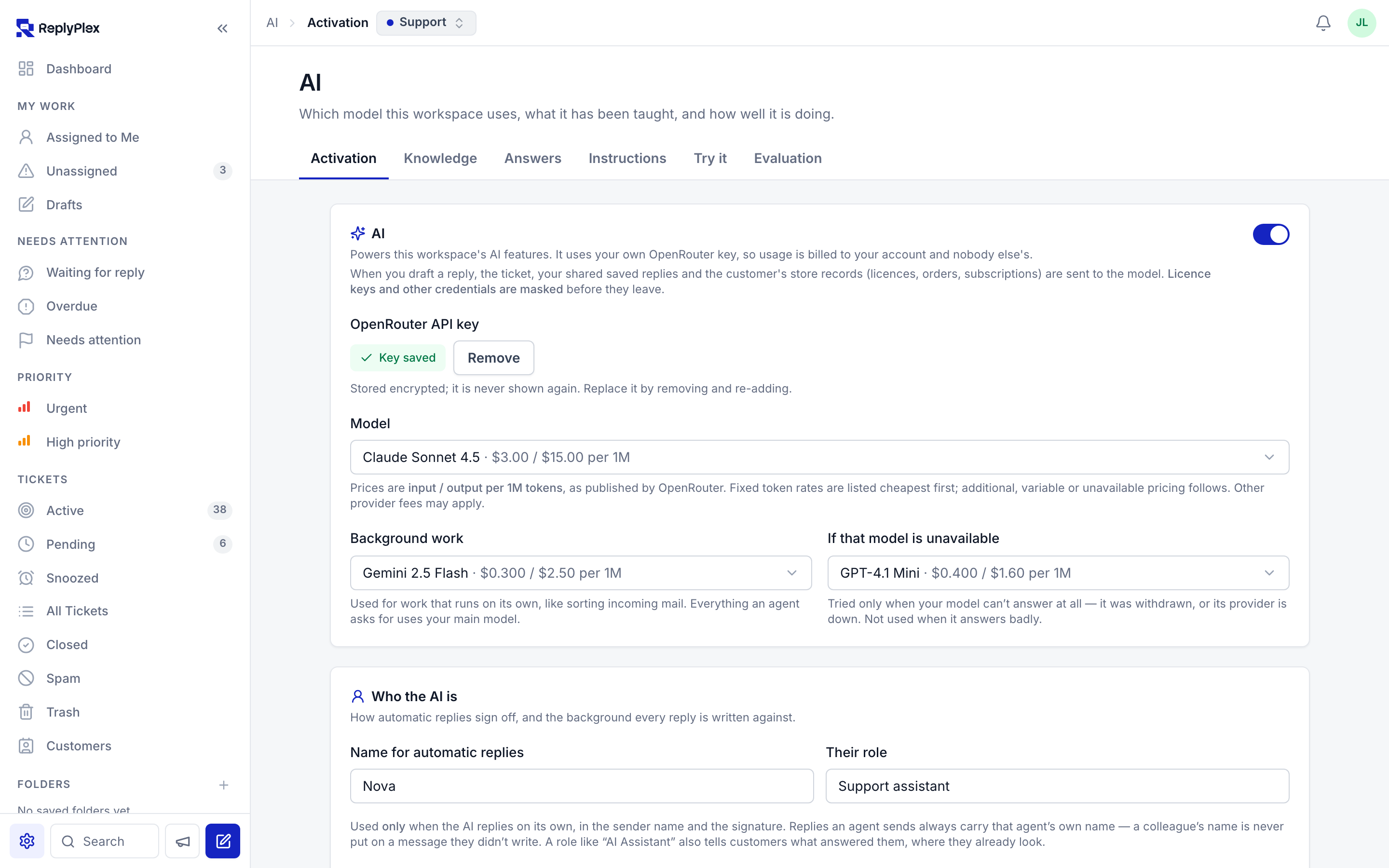Click the Assigned to Me person icon
Screen dimensions: 1389x868
(26, 137)
